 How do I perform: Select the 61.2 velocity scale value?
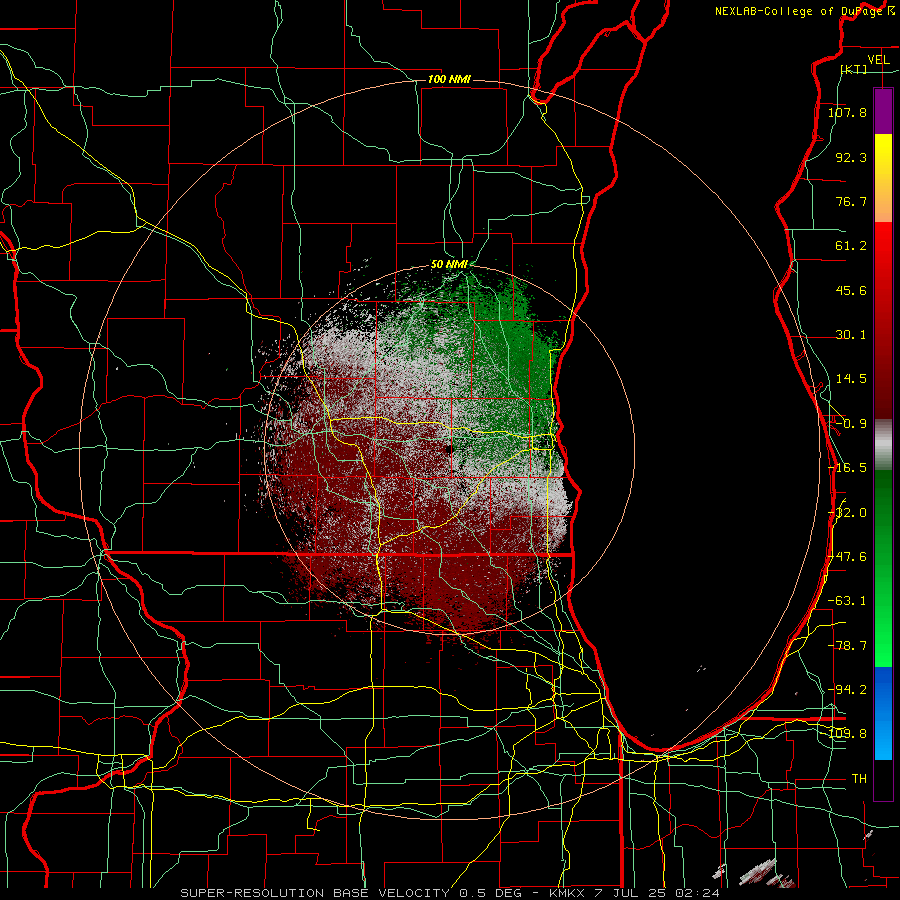(851, 246)
